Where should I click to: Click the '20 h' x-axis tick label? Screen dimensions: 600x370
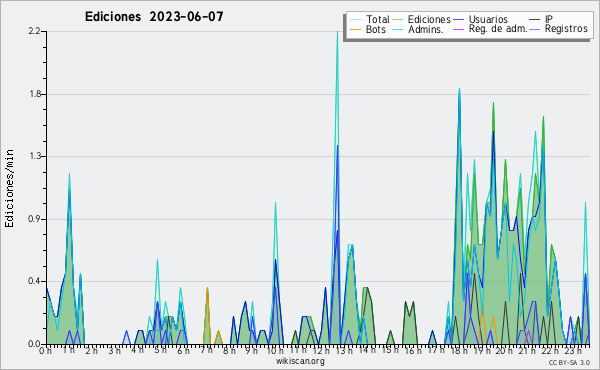504,350
